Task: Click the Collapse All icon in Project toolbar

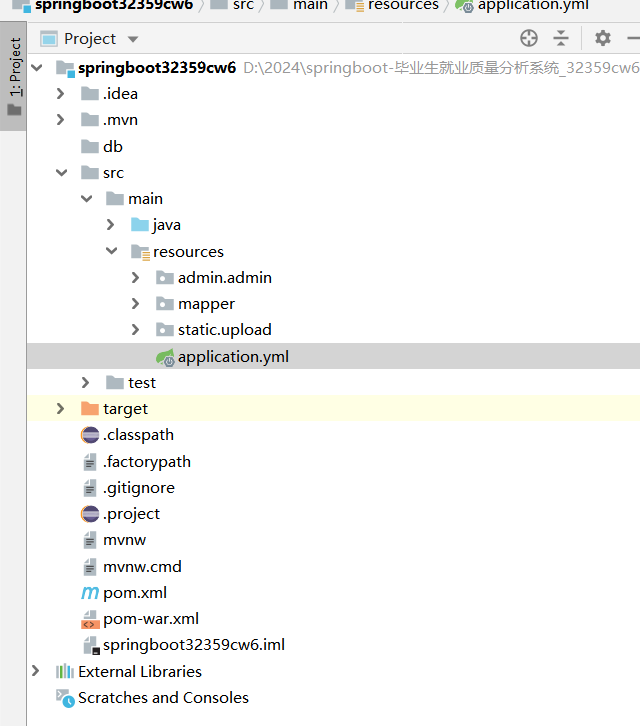Action: (561, 38)
